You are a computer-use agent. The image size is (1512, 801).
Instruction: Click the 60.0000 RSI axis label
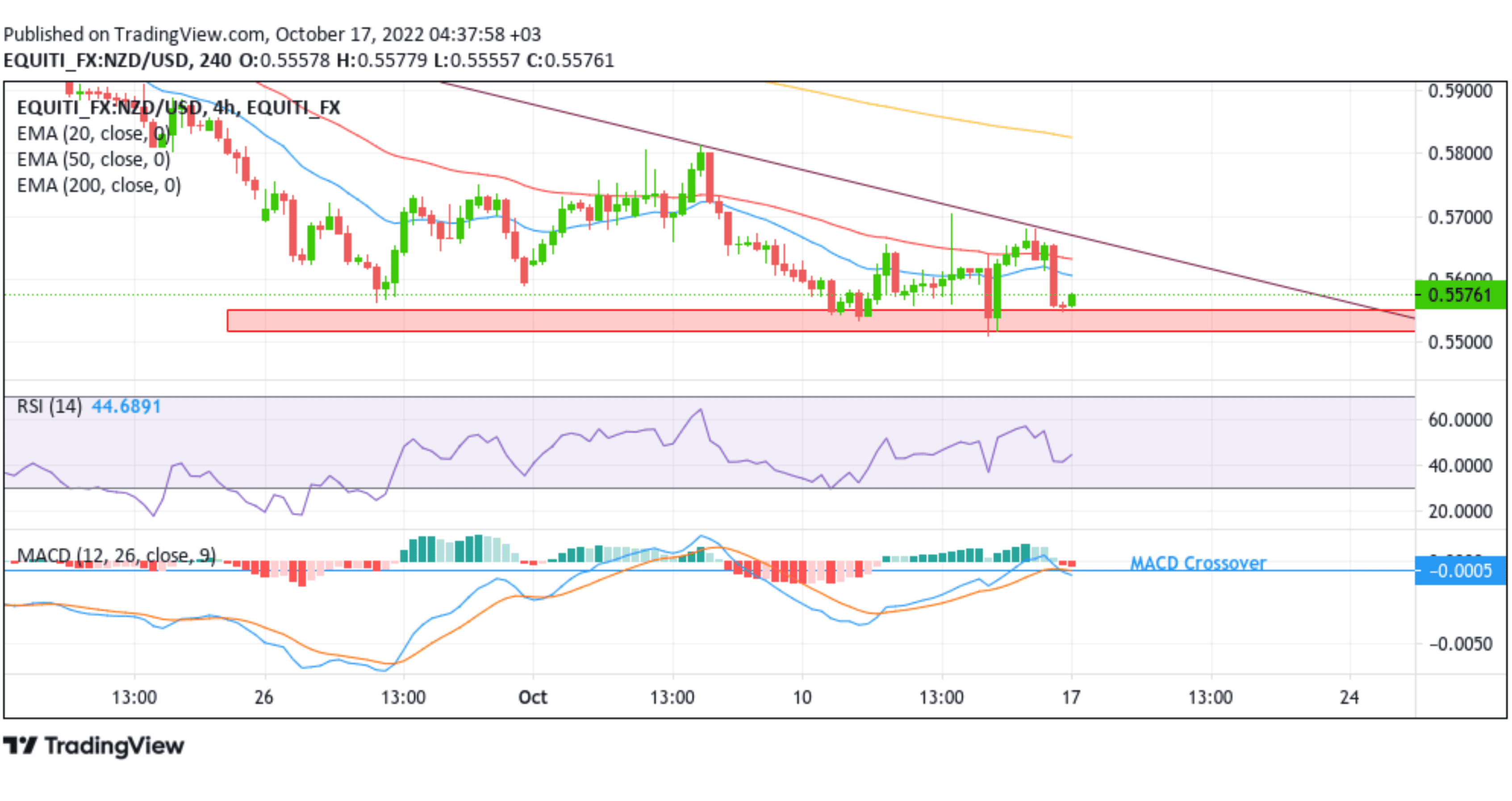1460,420
